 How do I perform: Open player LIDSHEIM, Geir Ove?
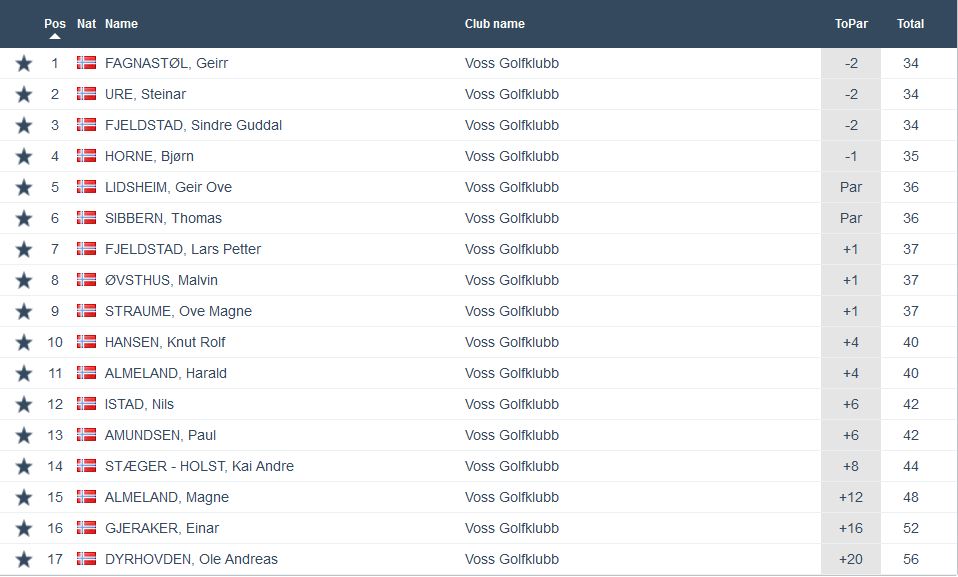tap(168, 187)
